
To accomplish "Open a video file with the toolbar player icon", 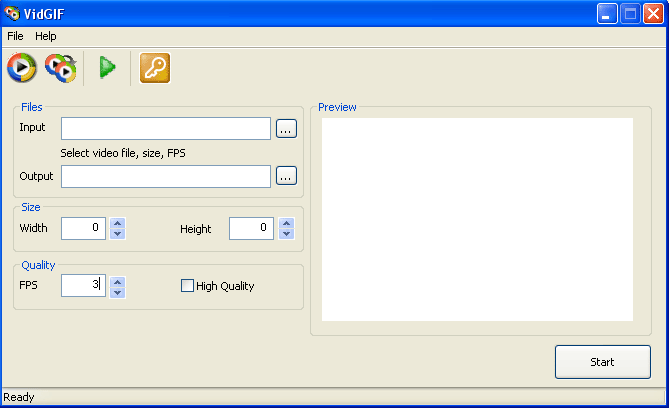I will tap(22, 67).
